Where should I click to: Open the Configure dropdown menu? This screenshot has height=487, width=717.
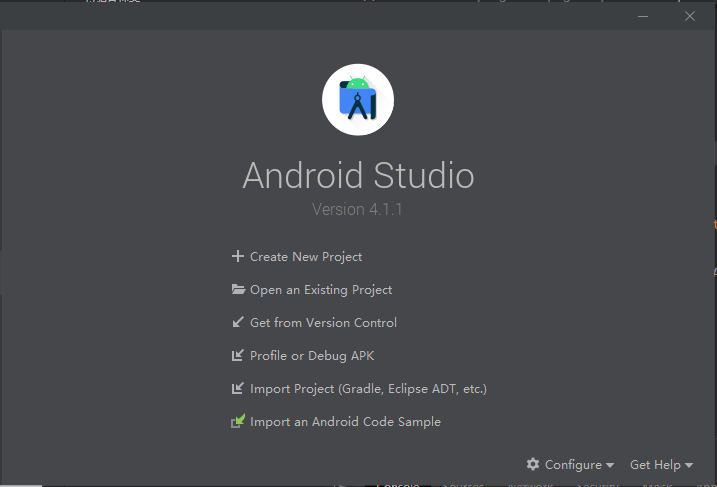tap(570, 465)
